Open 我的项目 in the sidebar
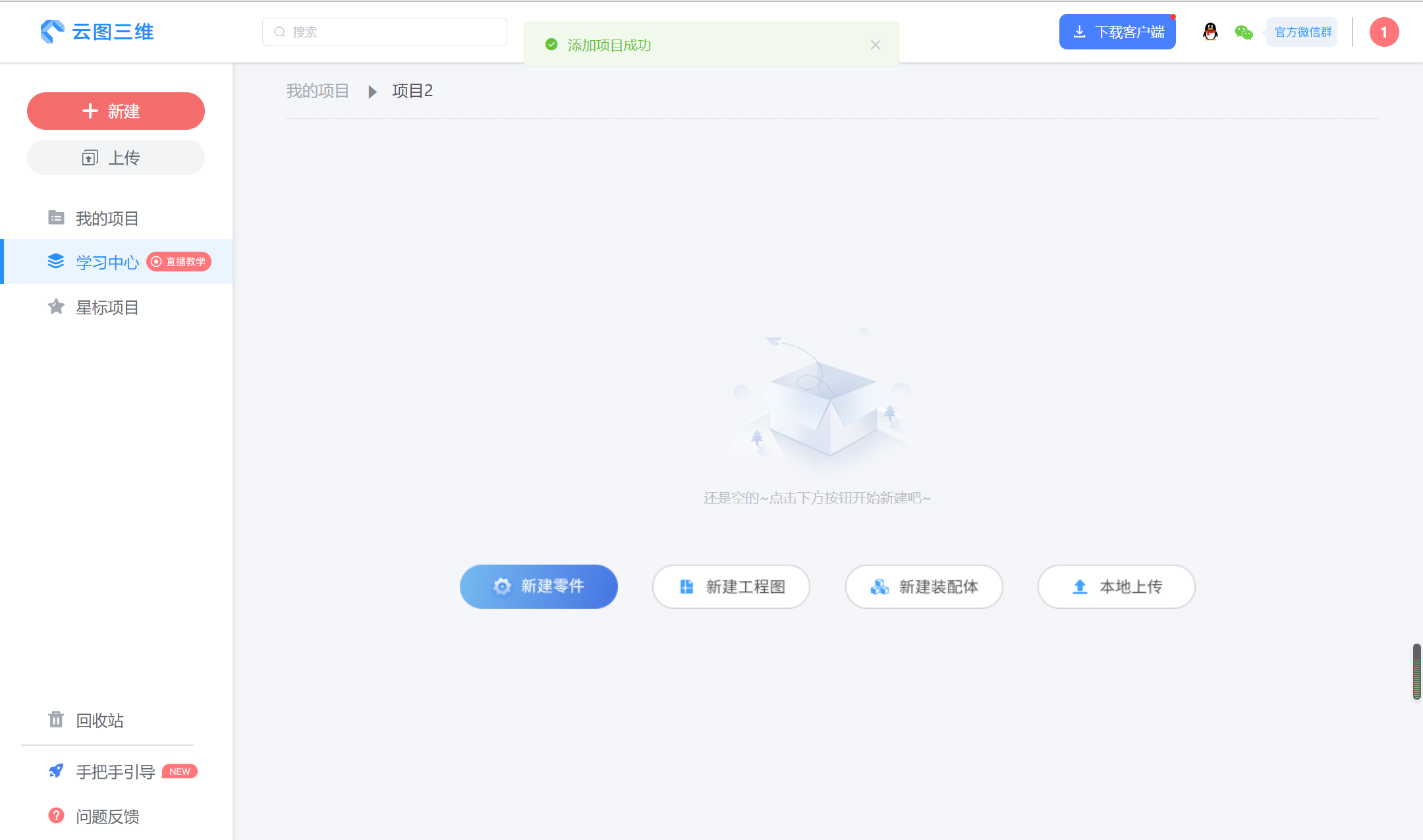1423x840 pixels. [107, 218]
